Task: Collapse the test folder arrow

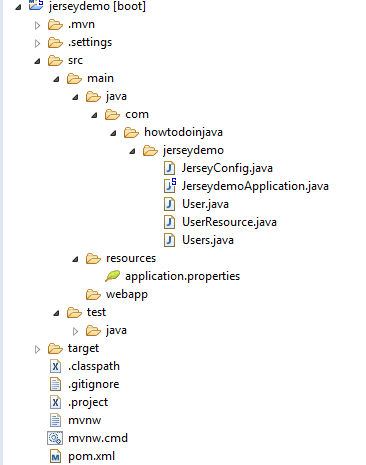Action: (56, 313)
